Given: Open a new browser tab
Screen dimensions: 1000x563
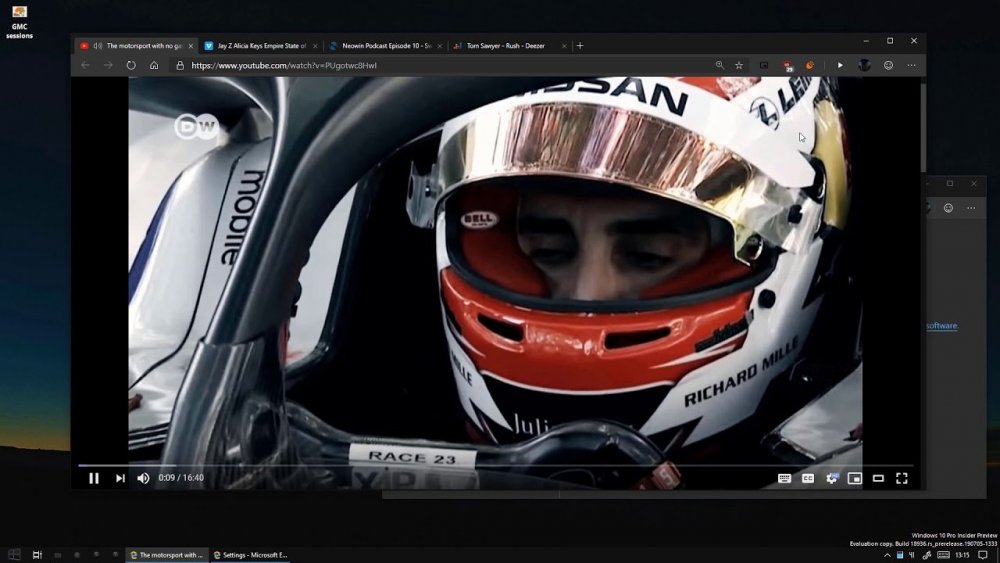Looking at the screenshot, I should click(580, 46).
